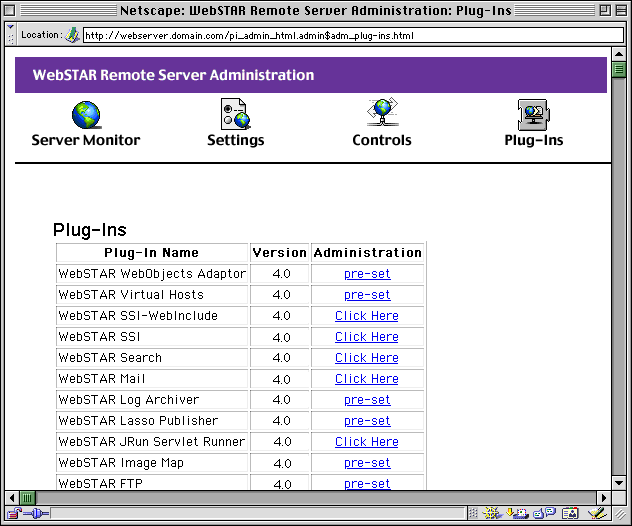The width and height of the screenshot is (632, 526).
Task: Click the 'Plug-In Name' column header
Action: click(x=152, y=253)
